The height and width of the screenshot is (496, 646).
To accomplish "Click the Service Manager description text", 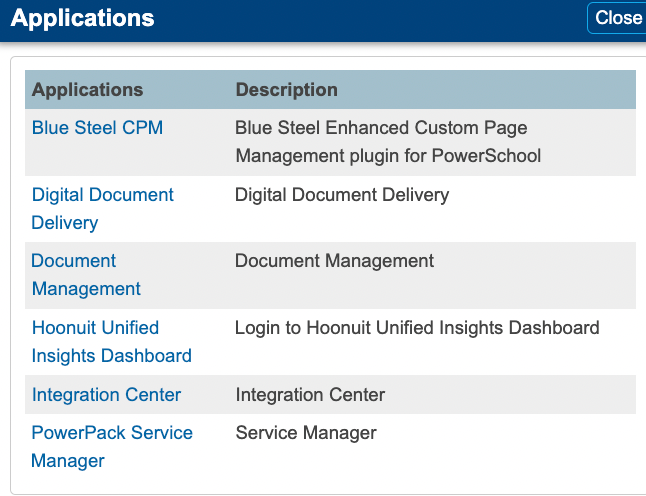I will pos(305,433).
